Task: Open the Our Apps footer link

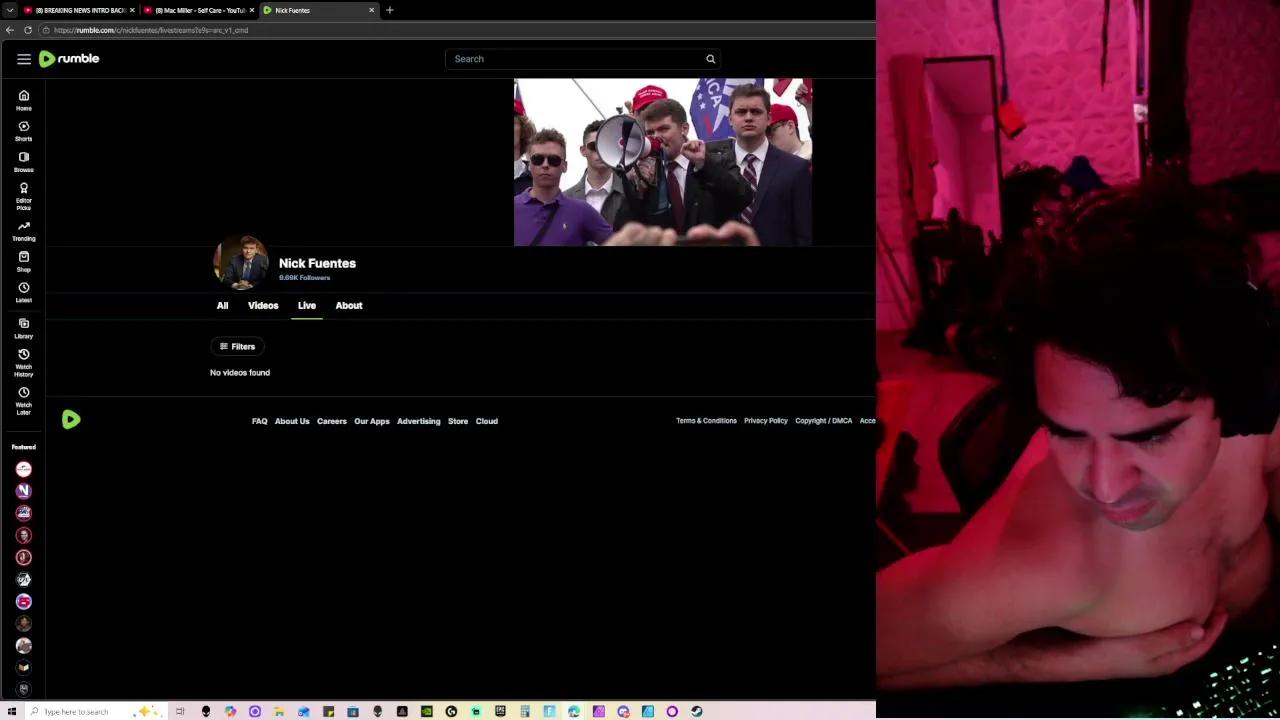Action: coord(372,421)
